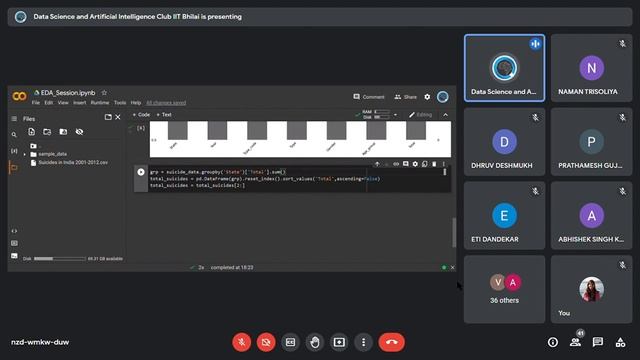Raise hand in the meeting
This screenshot has width=640, height=360.
click(315, 342)
